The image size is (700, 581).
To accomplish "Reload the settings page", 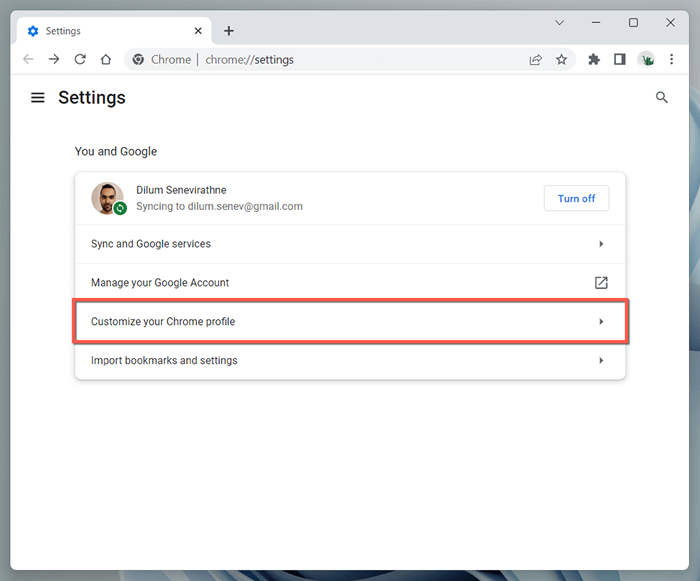I will click(x=80, y=59).
